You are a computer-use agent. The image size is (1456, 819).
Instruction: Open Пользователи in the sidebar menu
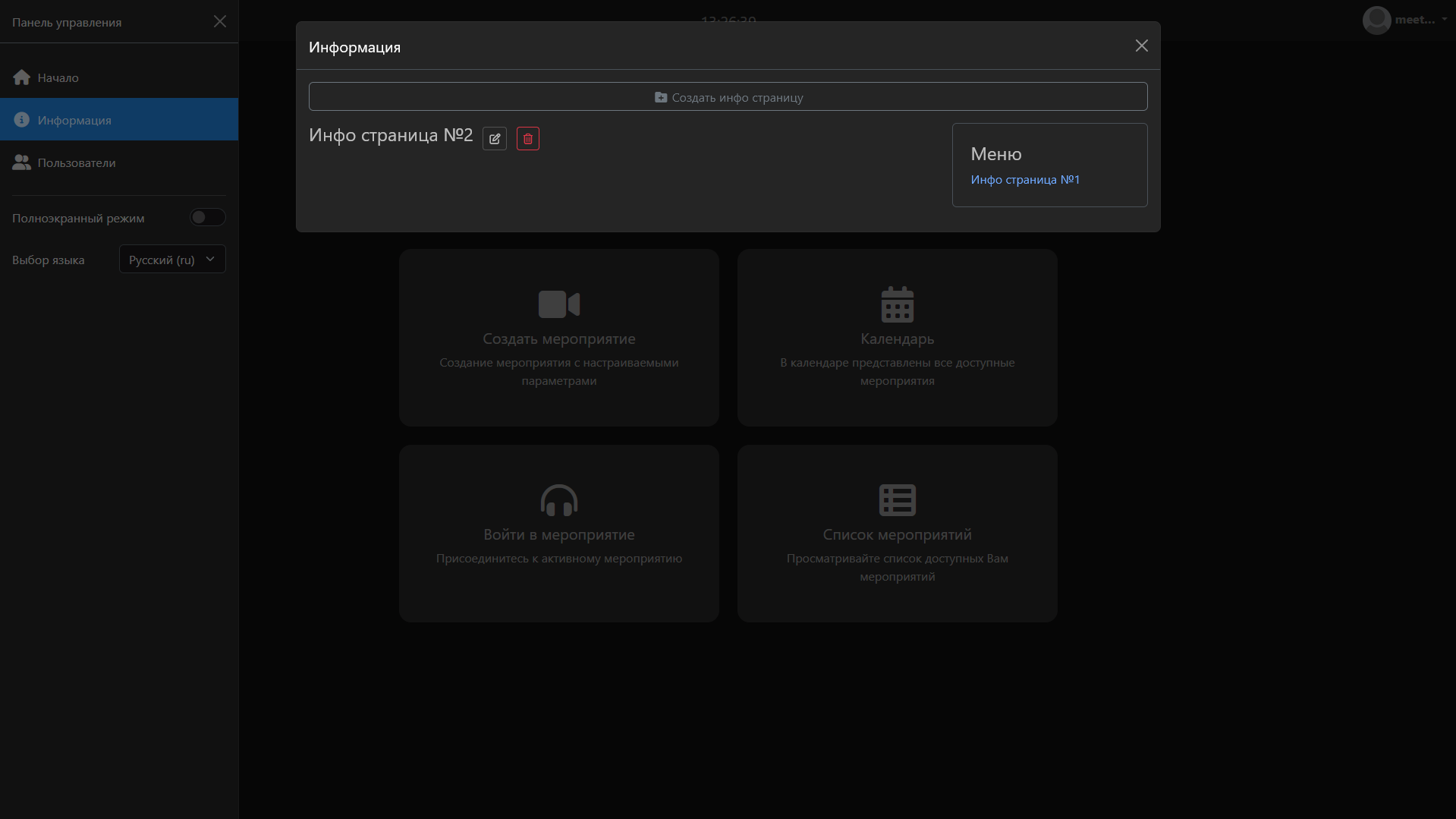click(x=77, y=162)
